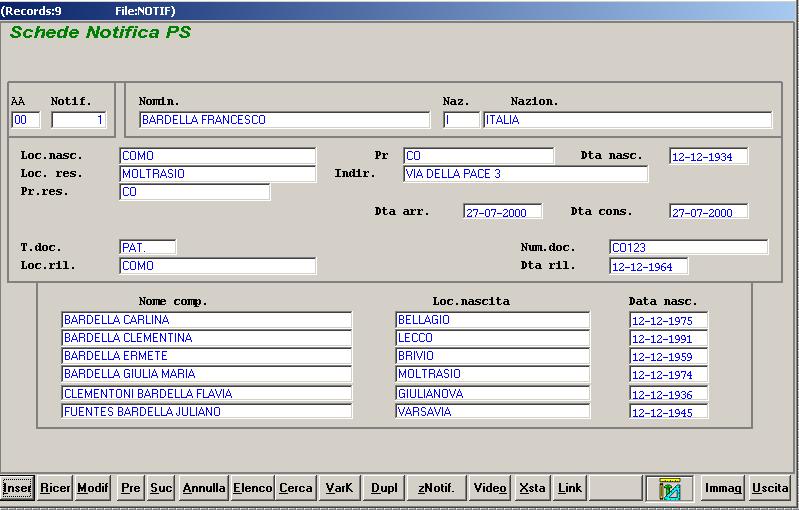Click Nomin. field BARDELLA FRANCESCO
The width and height of the screenshot is (799, 510).
284,120
